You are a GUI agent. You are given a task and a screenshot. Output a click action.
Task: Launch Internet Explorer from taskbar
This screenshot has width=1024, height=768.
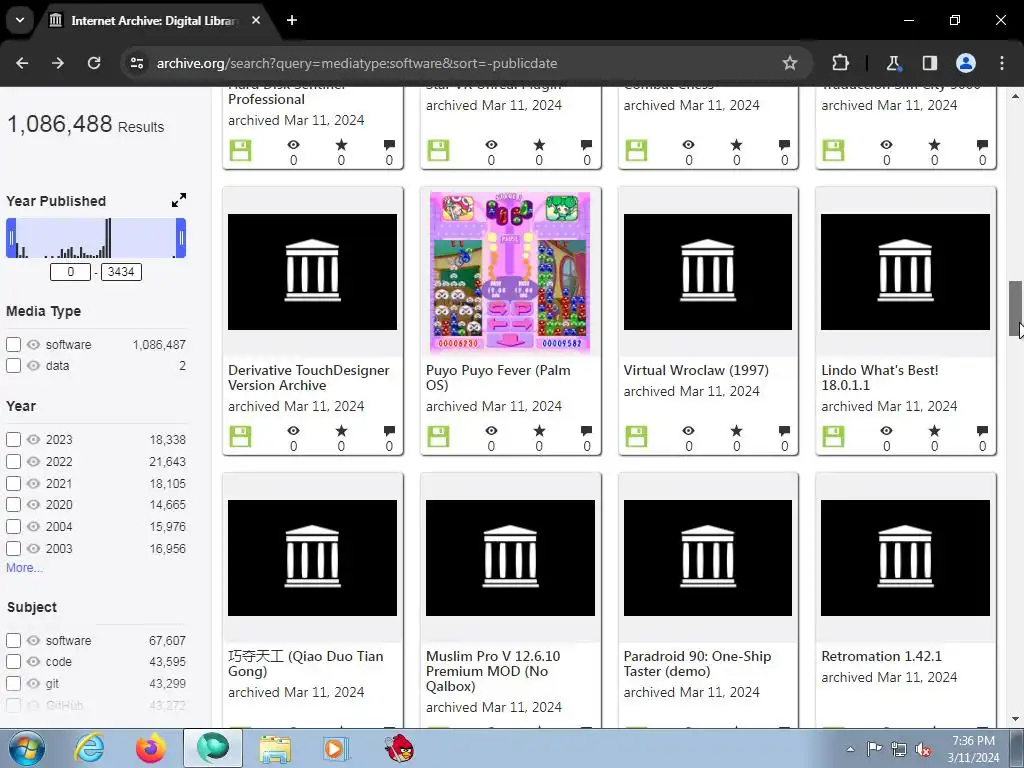[x=89, y=749]
